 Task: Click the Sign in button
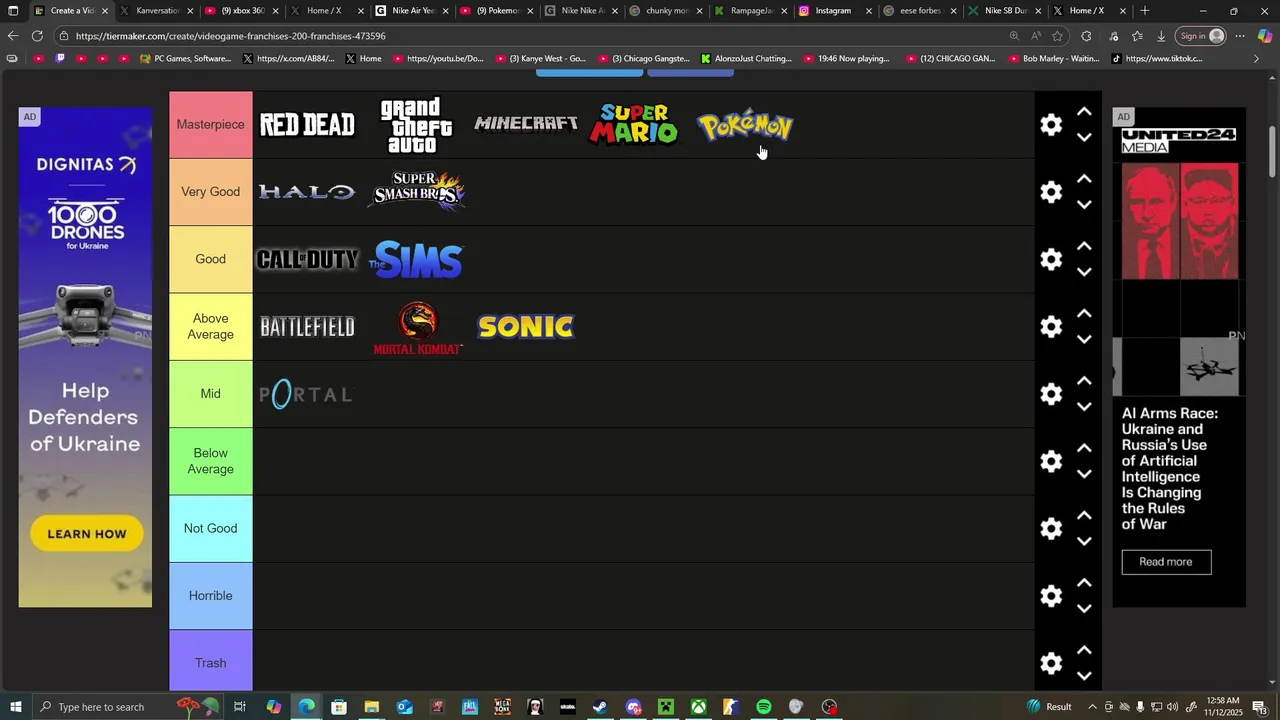(x=1201, y=36)
